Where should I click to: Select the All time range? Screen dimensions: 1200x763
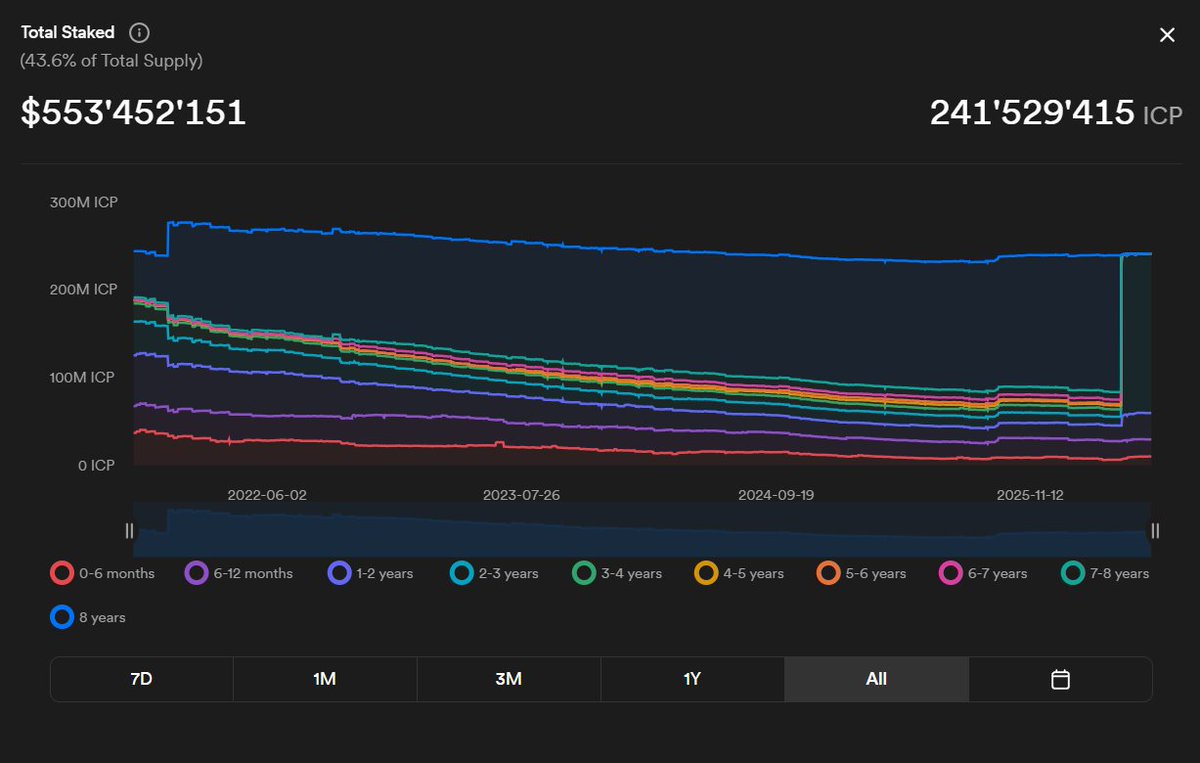(877, 679)
